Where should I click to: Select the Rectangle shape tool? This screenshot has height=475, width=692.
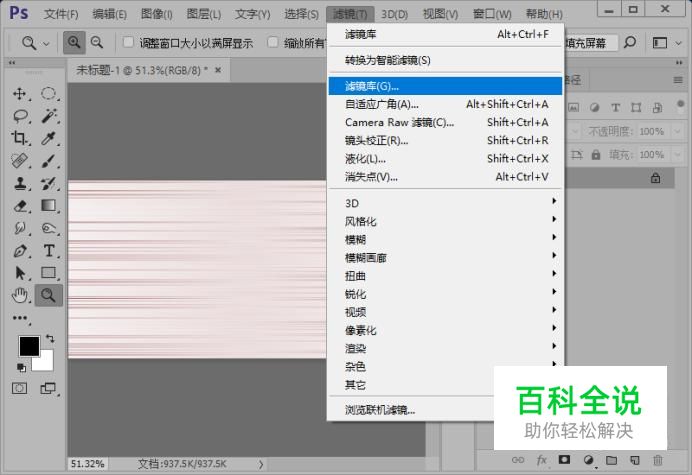(49, 273)
